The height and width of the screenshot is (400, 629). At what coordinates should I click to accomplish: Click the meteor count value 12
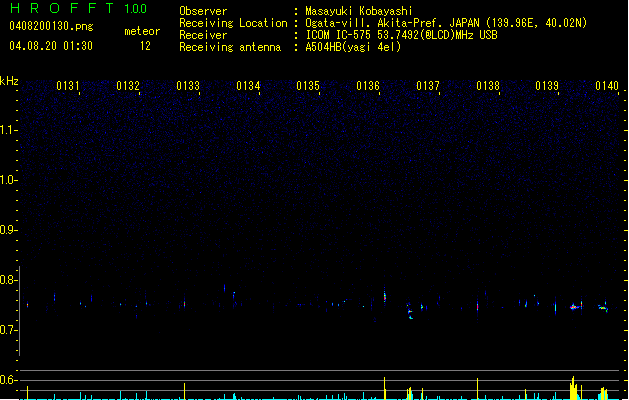coord(145,46)
